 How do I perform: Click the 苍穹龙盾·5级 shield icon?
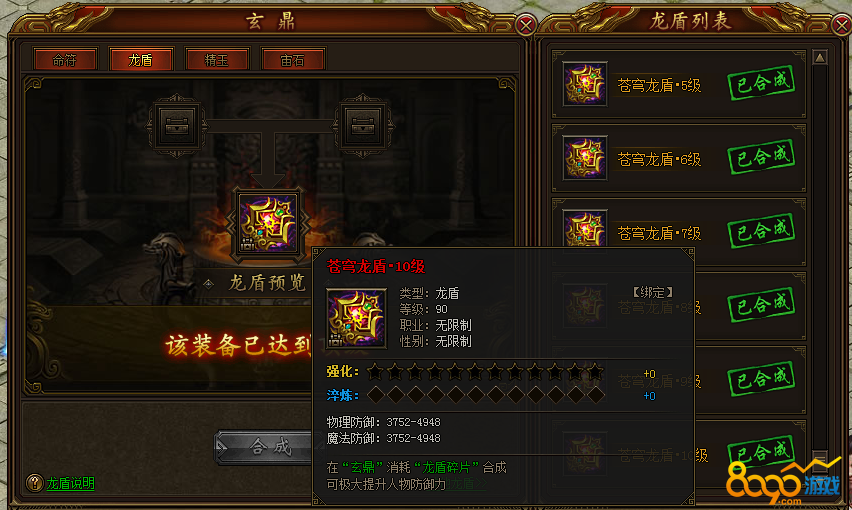585,84
